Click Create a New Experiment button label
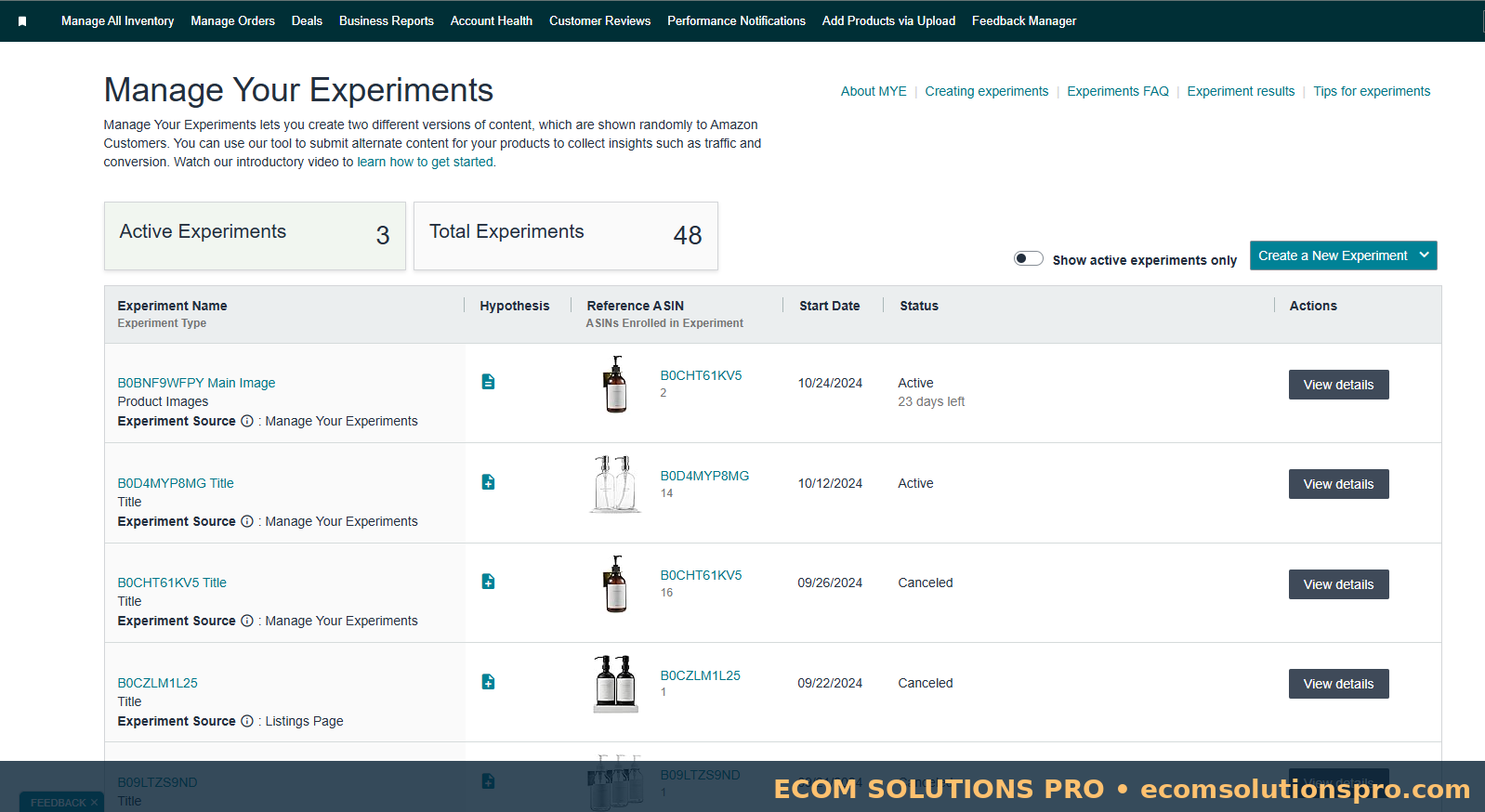This screenshot has height=812, width=1485. click(1333, 255)
